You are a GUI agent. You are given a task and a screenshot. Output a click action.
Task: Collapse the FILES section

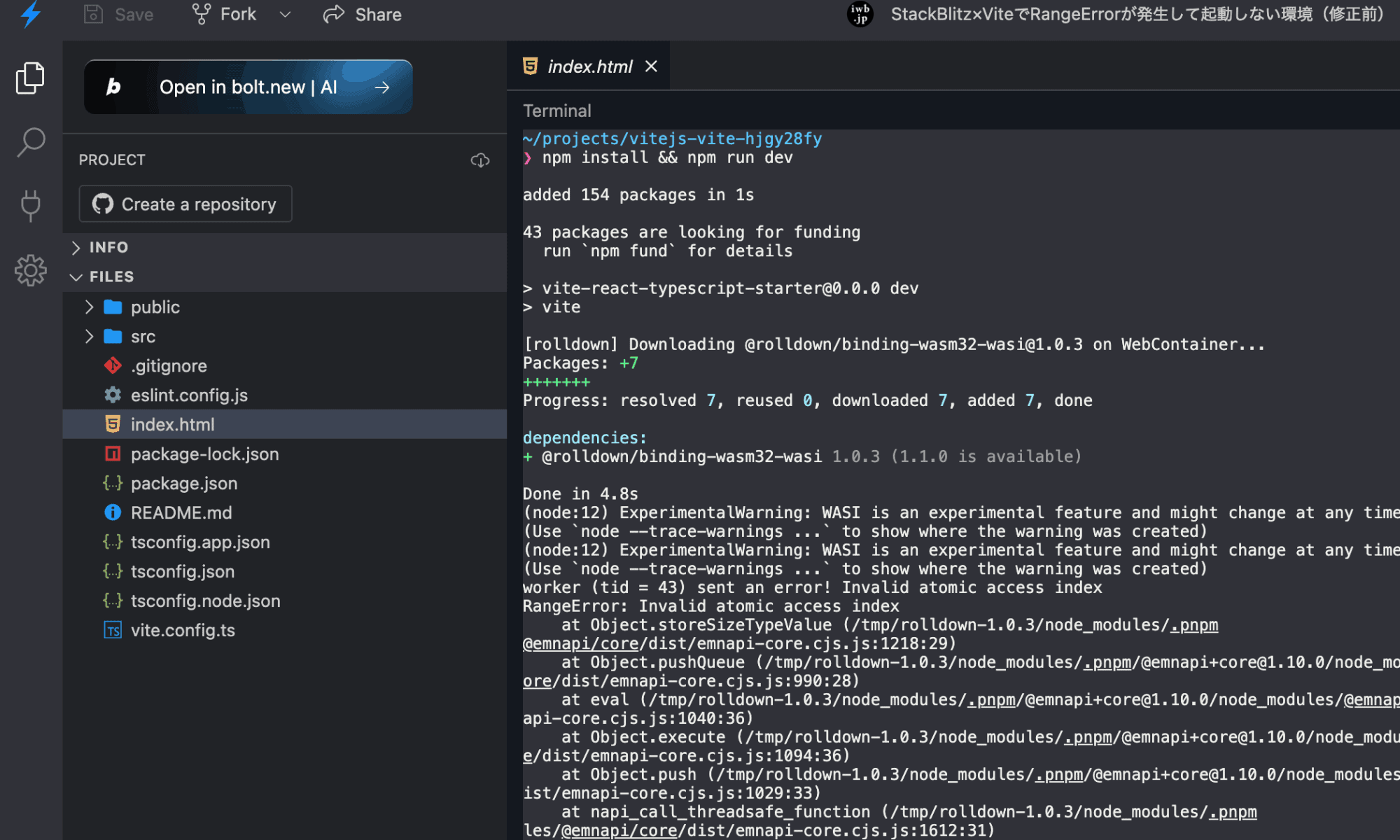point(285,276)
